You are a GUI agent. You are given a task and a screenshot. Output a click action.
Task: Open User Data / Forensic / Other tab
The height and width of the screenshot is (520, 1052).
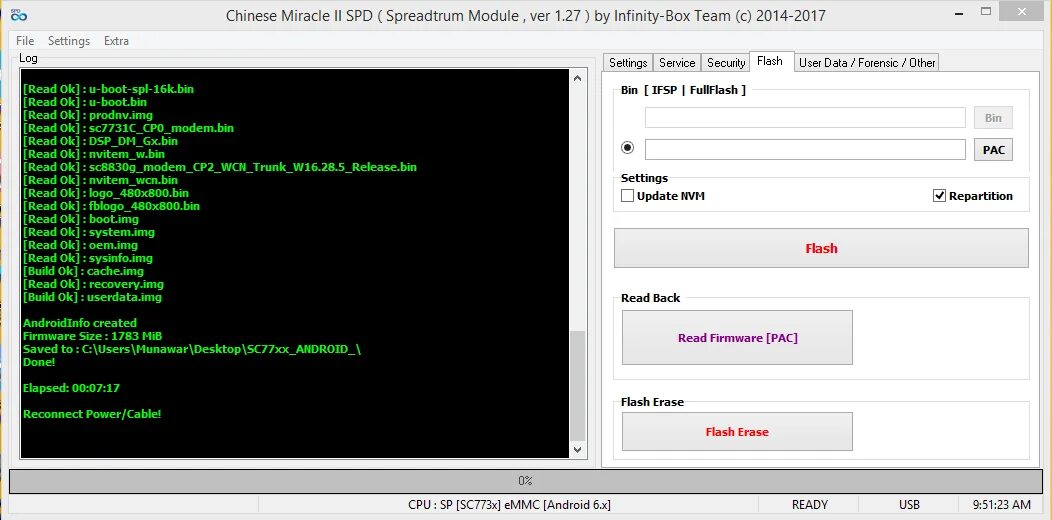click(x=867, y=62)
